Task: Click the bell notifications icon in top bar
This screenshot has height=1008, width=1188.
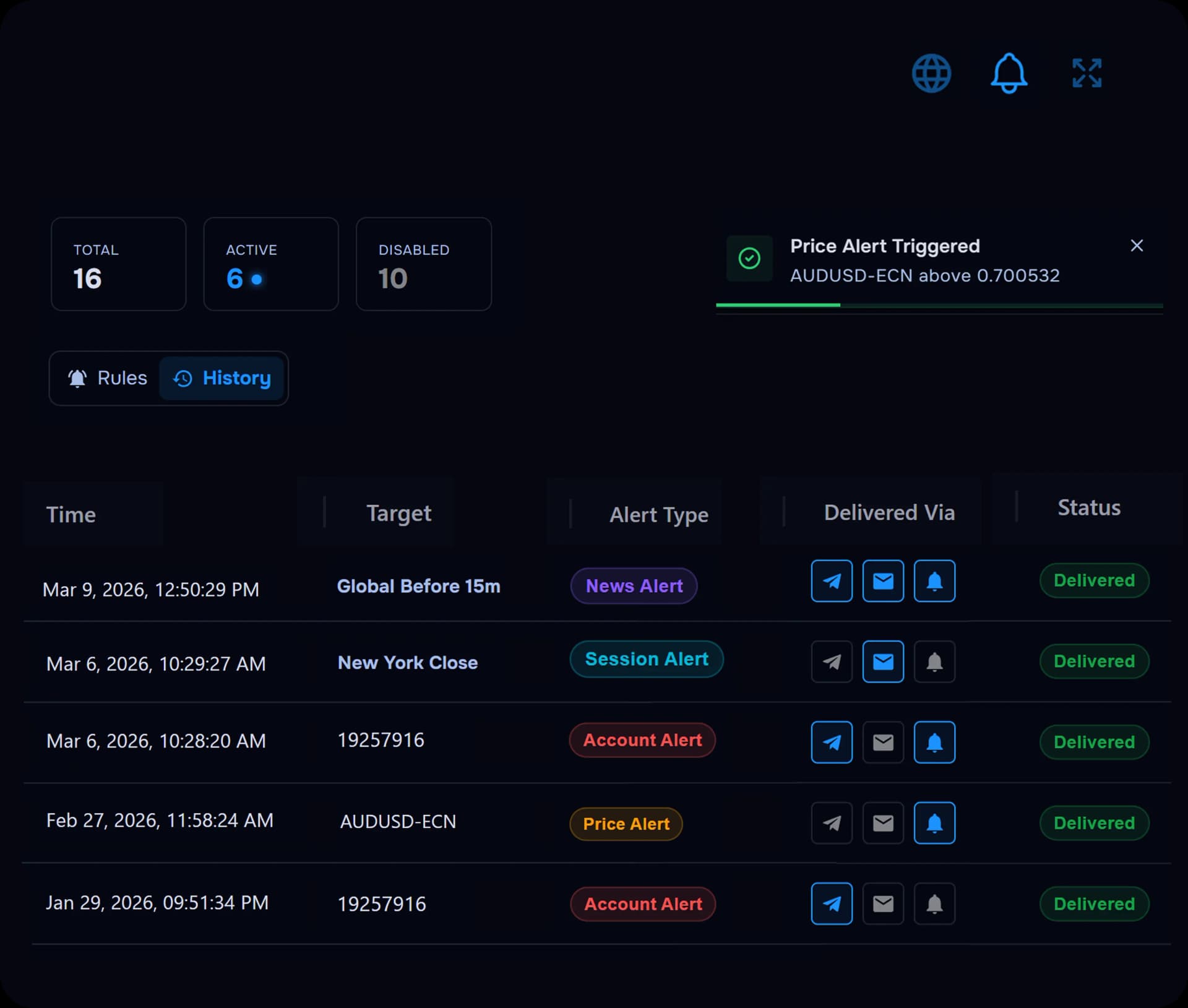Action: pos(1009,72)
